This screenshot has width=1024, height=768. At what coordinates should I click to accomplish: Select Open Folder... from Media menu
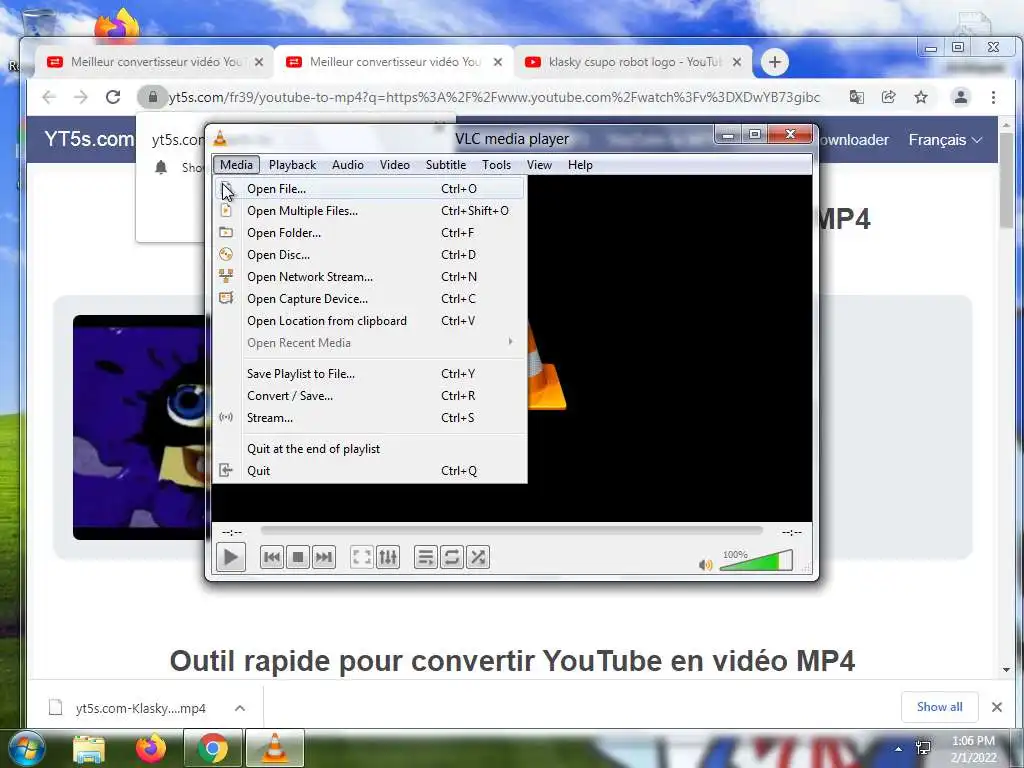pyautogui.click(x=369, y=233)
